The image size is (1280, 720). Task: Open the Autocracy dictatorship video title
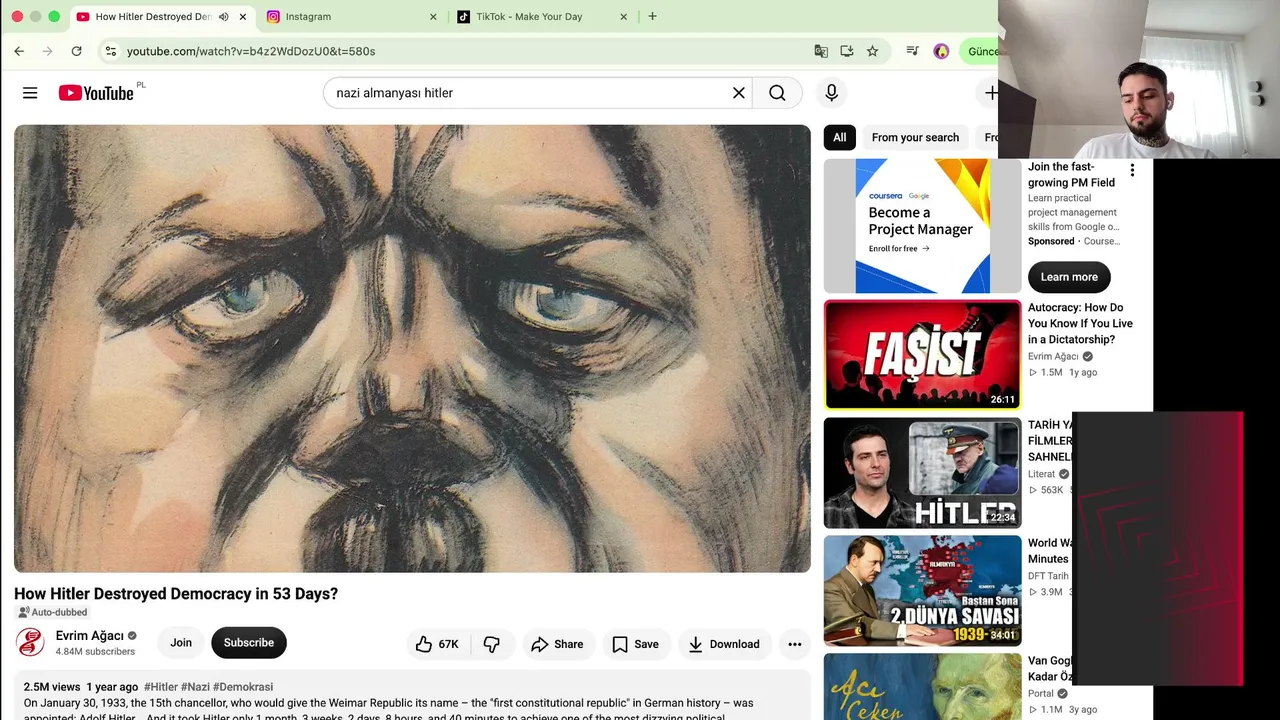coord(1080,323)
